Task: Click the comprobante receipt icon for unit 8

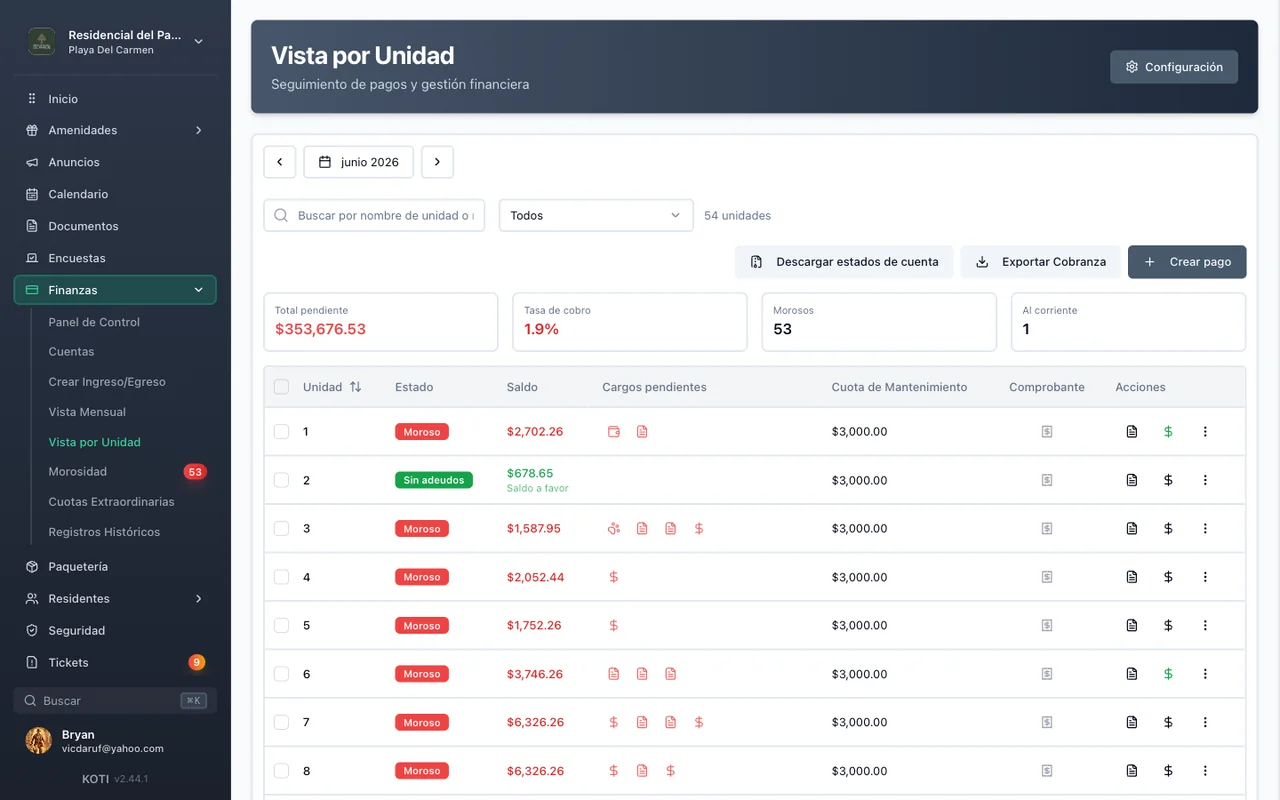Action: pos(1047,771)
